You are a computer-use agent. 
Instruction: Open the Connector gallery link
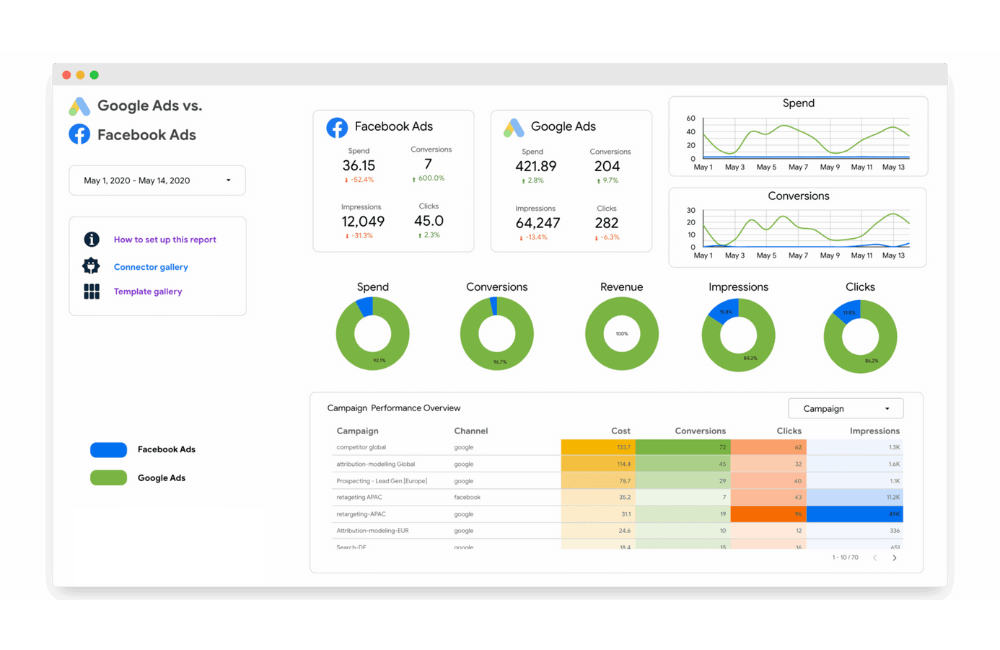click(x=151, y=267)
